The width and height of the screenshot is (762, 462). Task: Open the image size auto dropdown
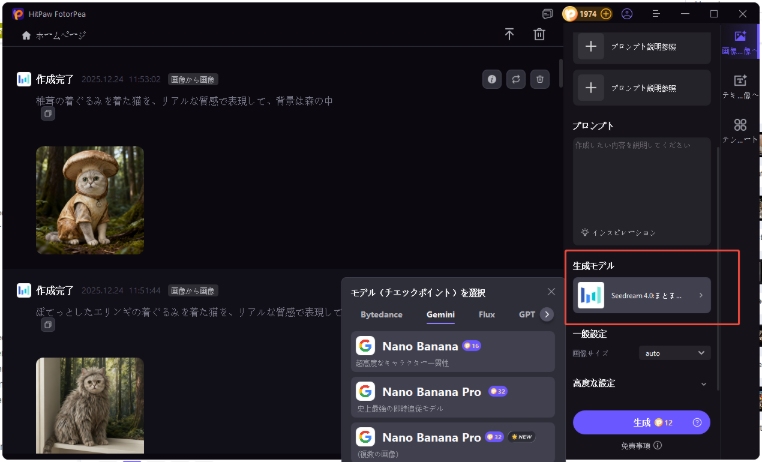(x=675, y=353)
